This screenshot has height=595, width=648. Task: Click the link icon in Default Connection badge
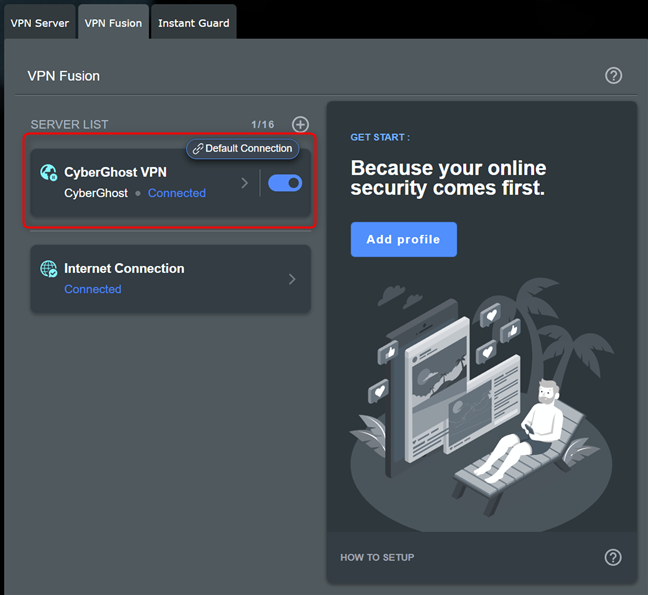pos(198,149)
